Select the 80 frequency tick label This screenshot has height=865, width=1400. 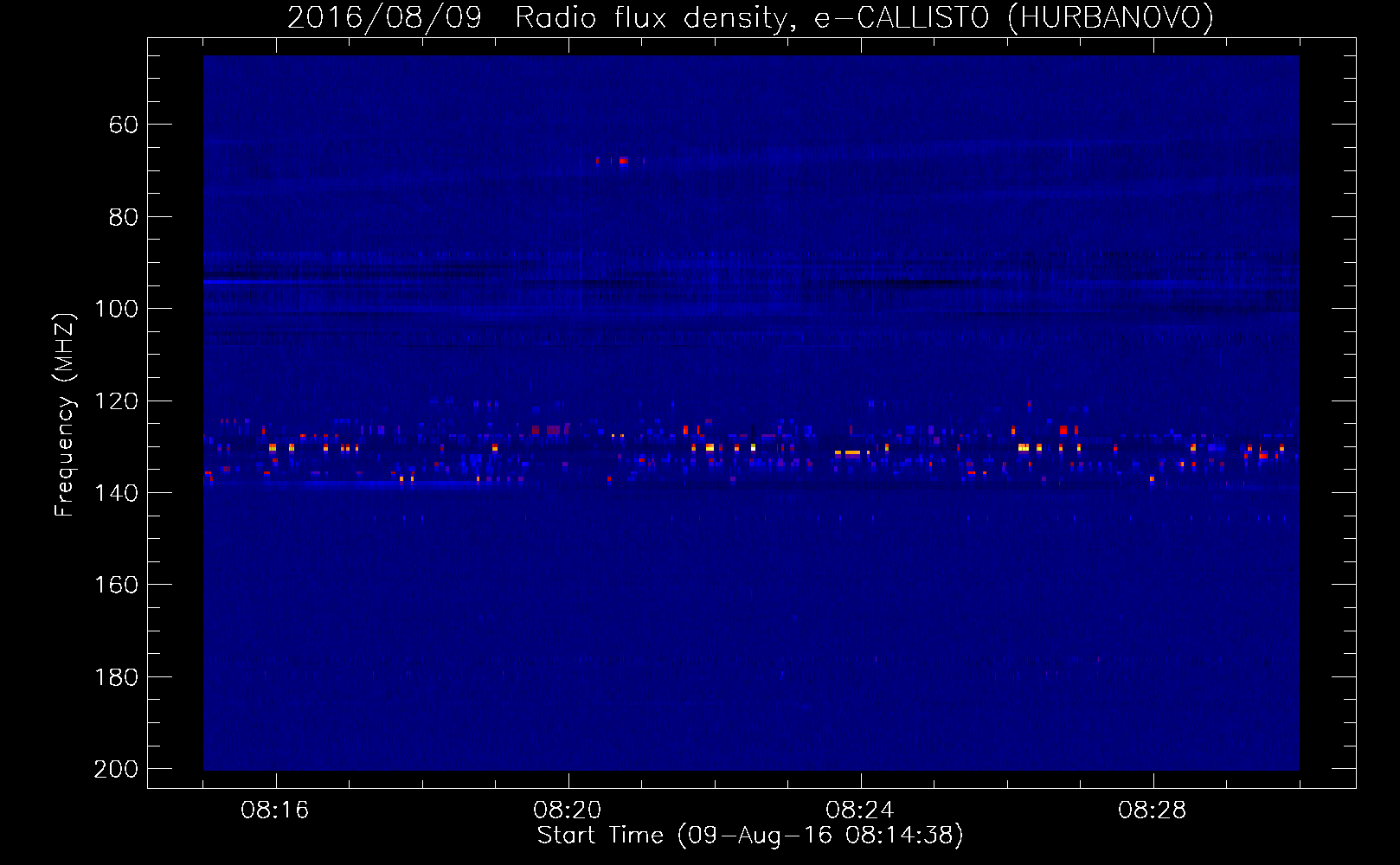click(x=124, y=217)
